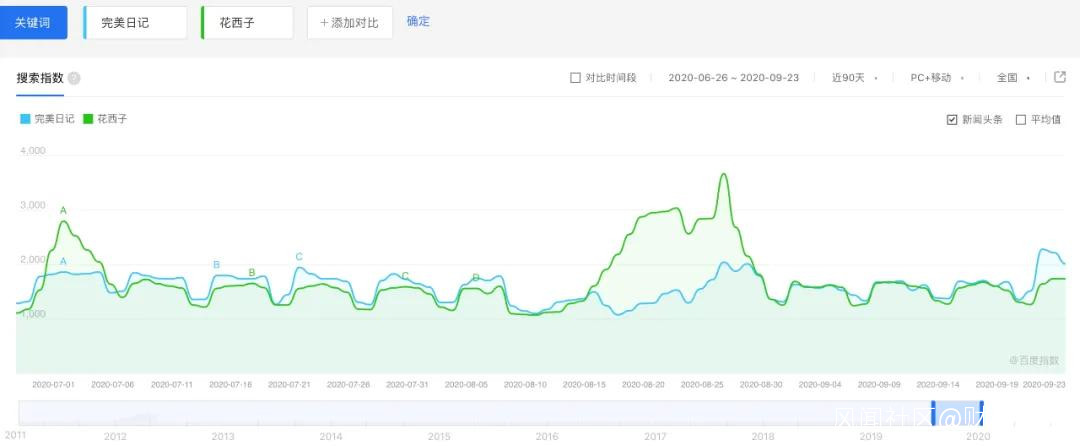The height and width of the screenshot is (446, 1080).
Task: Uncheck the 新闻头条 checkbox
Action: coord(952,120)
